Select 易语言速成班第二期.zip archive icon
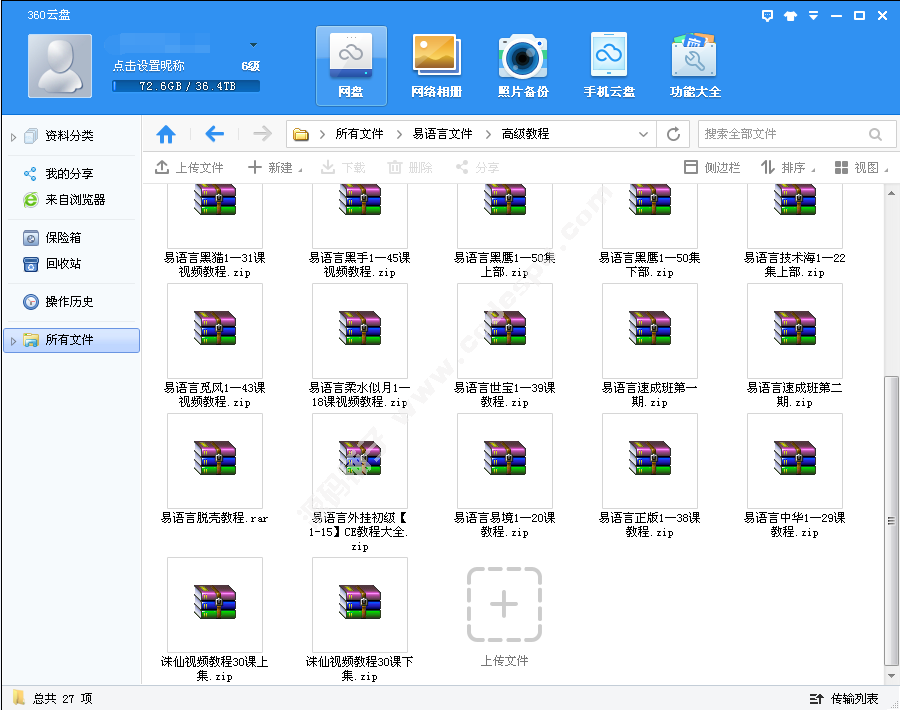The width and height of the screenshot is (900, 710). (794, 328)
